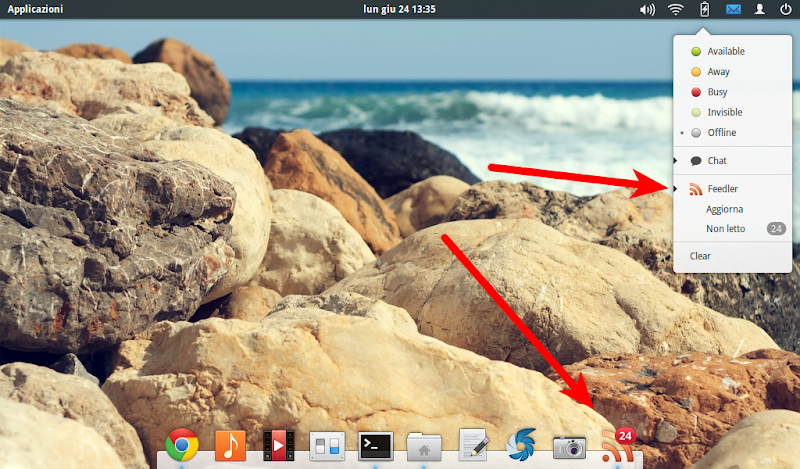Open the user accounts indicator
This screenshot has width=800, height=469.
point(760,9)
